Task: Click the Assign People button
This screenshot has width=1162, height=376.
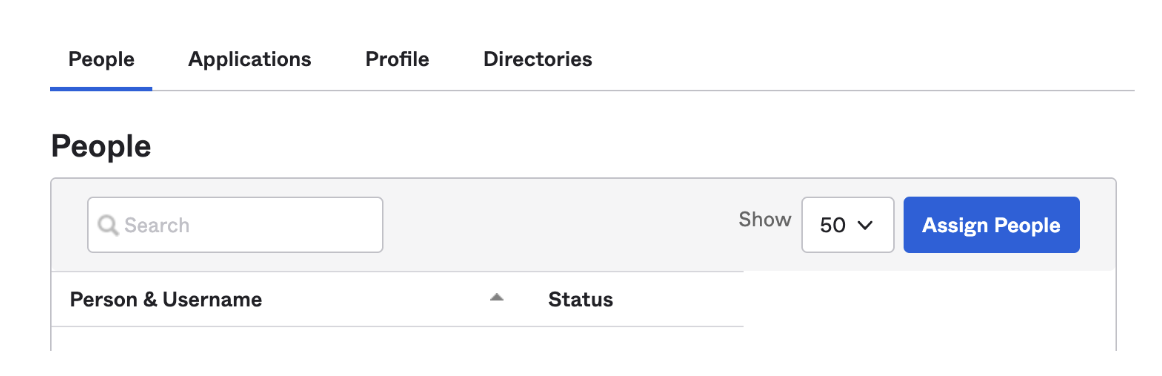Action: 992,225
